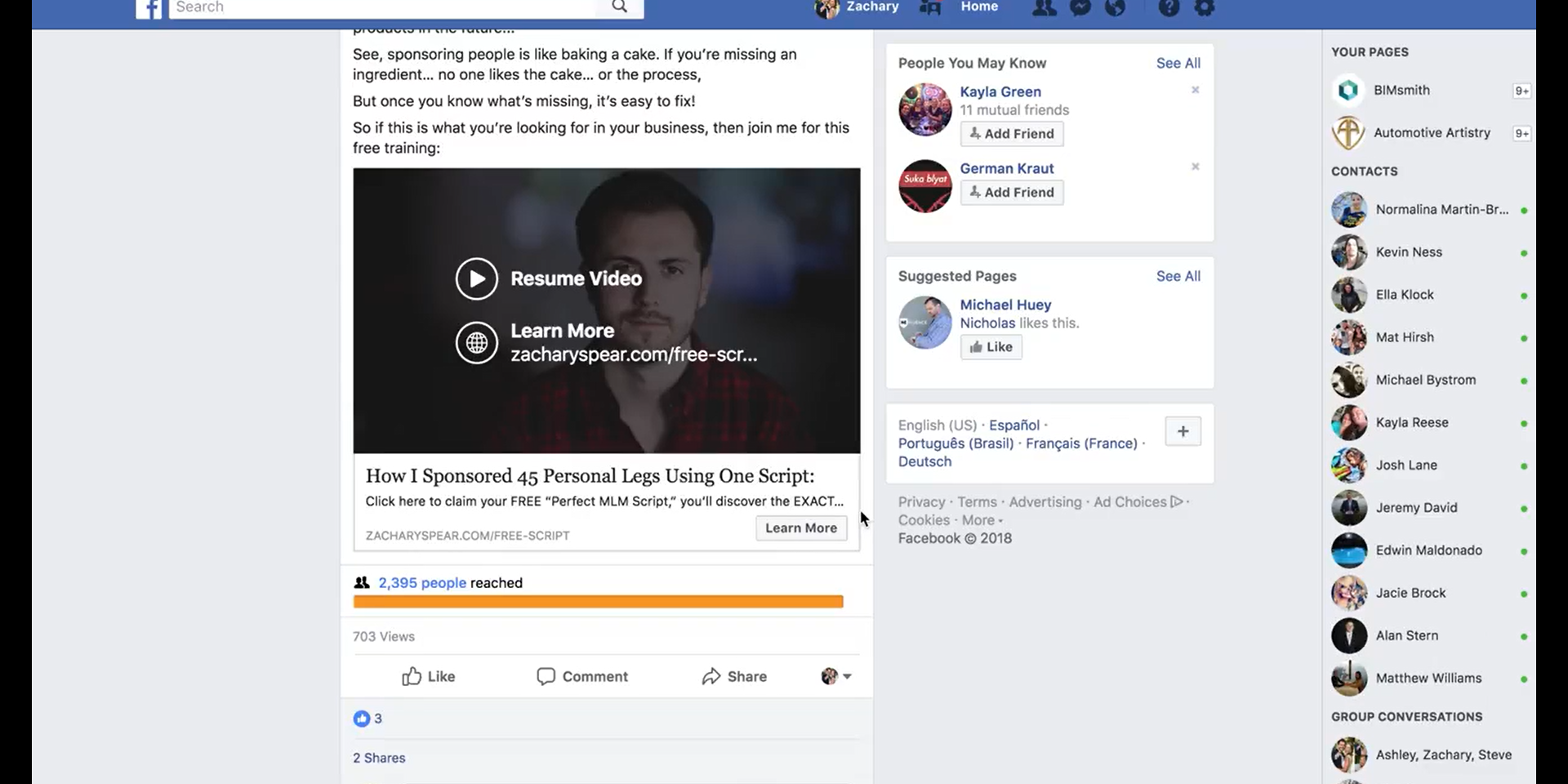The height and width of the screenshot is (784, 1568).
Task: Open Ad Choices footer link
Action: (1138, 502)
